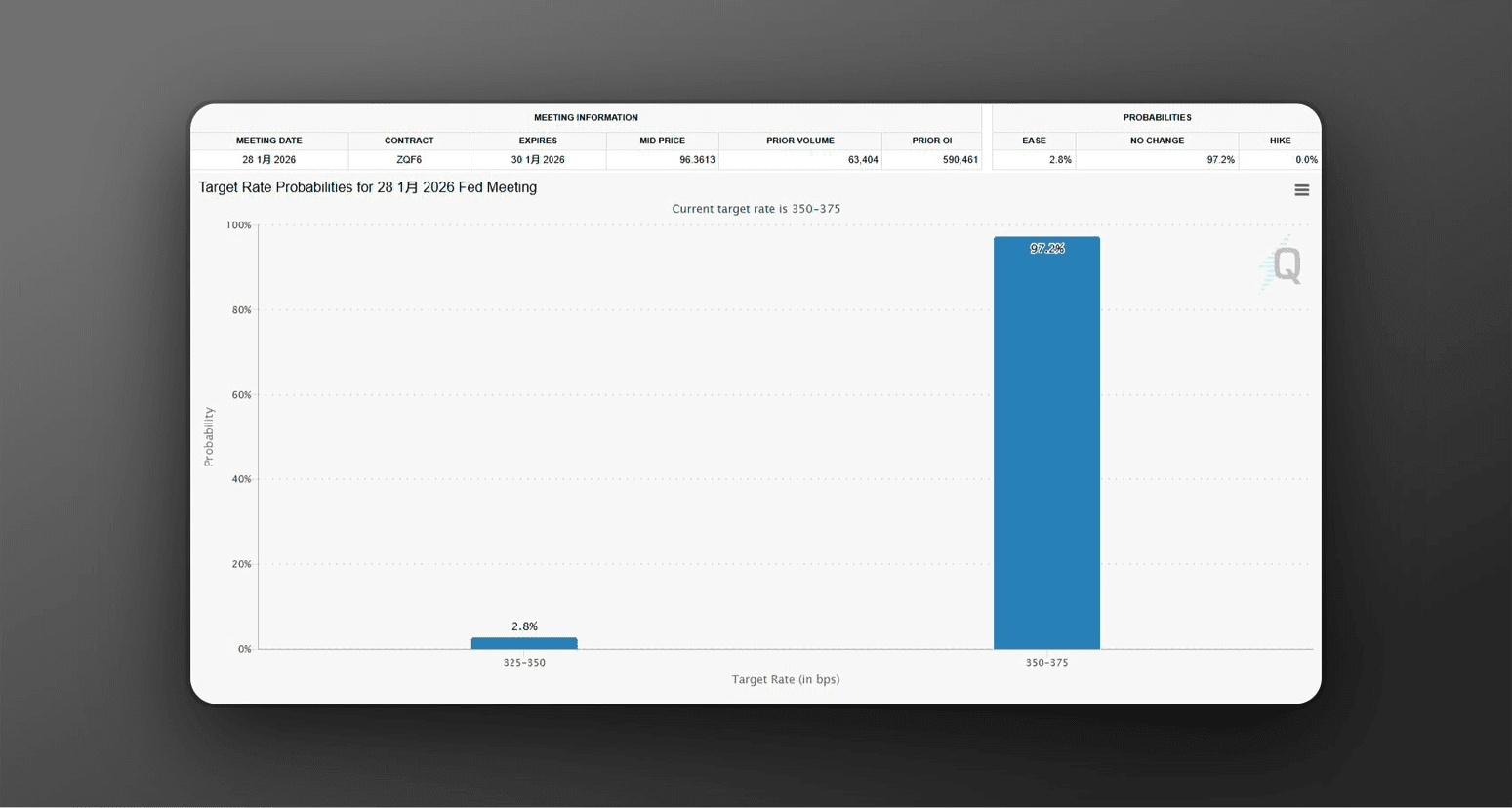
Task: Open the chart hamburger context menu
Action: coord(1301,190)
